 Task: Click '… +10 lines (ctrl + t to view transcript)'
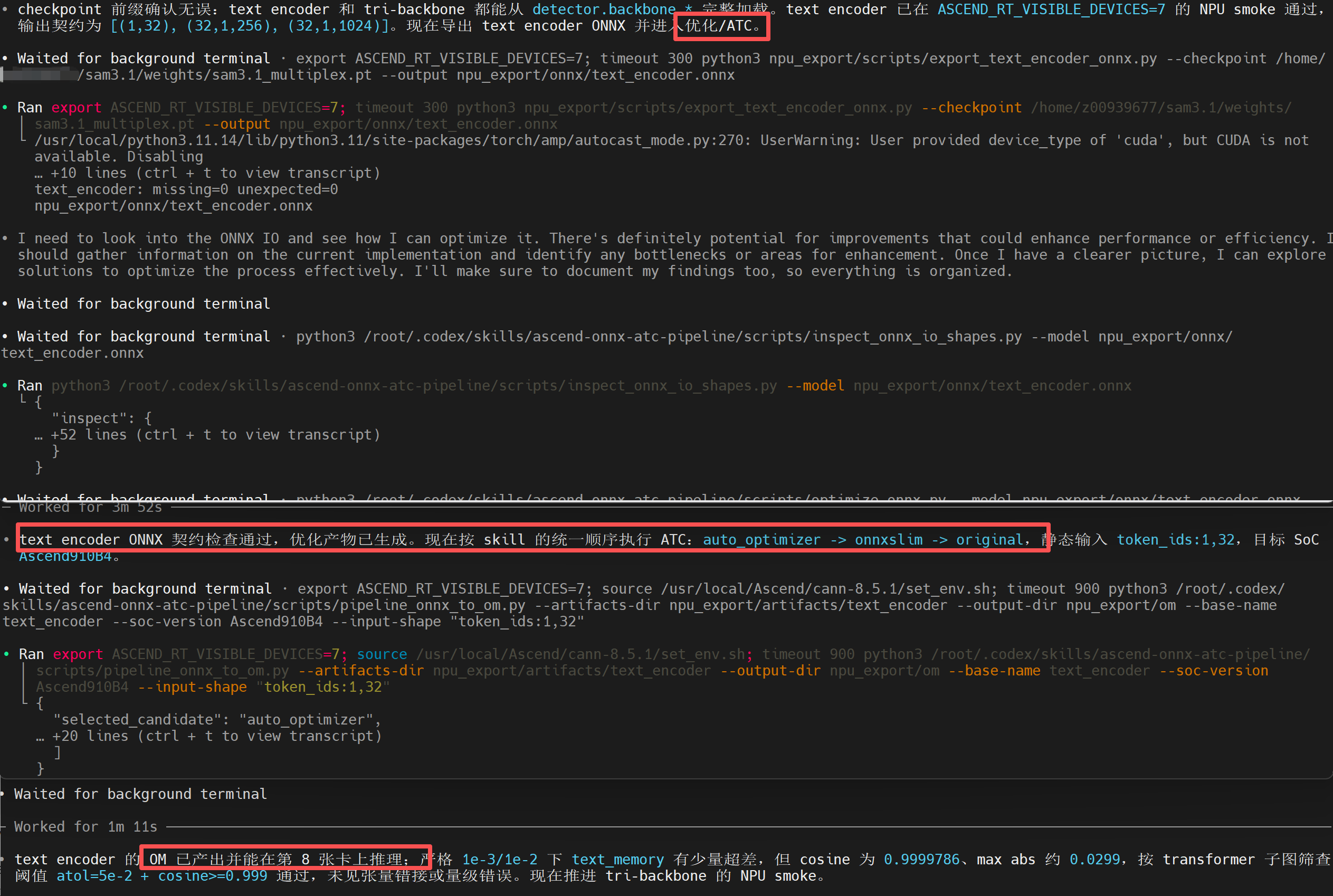pos(207,173)
